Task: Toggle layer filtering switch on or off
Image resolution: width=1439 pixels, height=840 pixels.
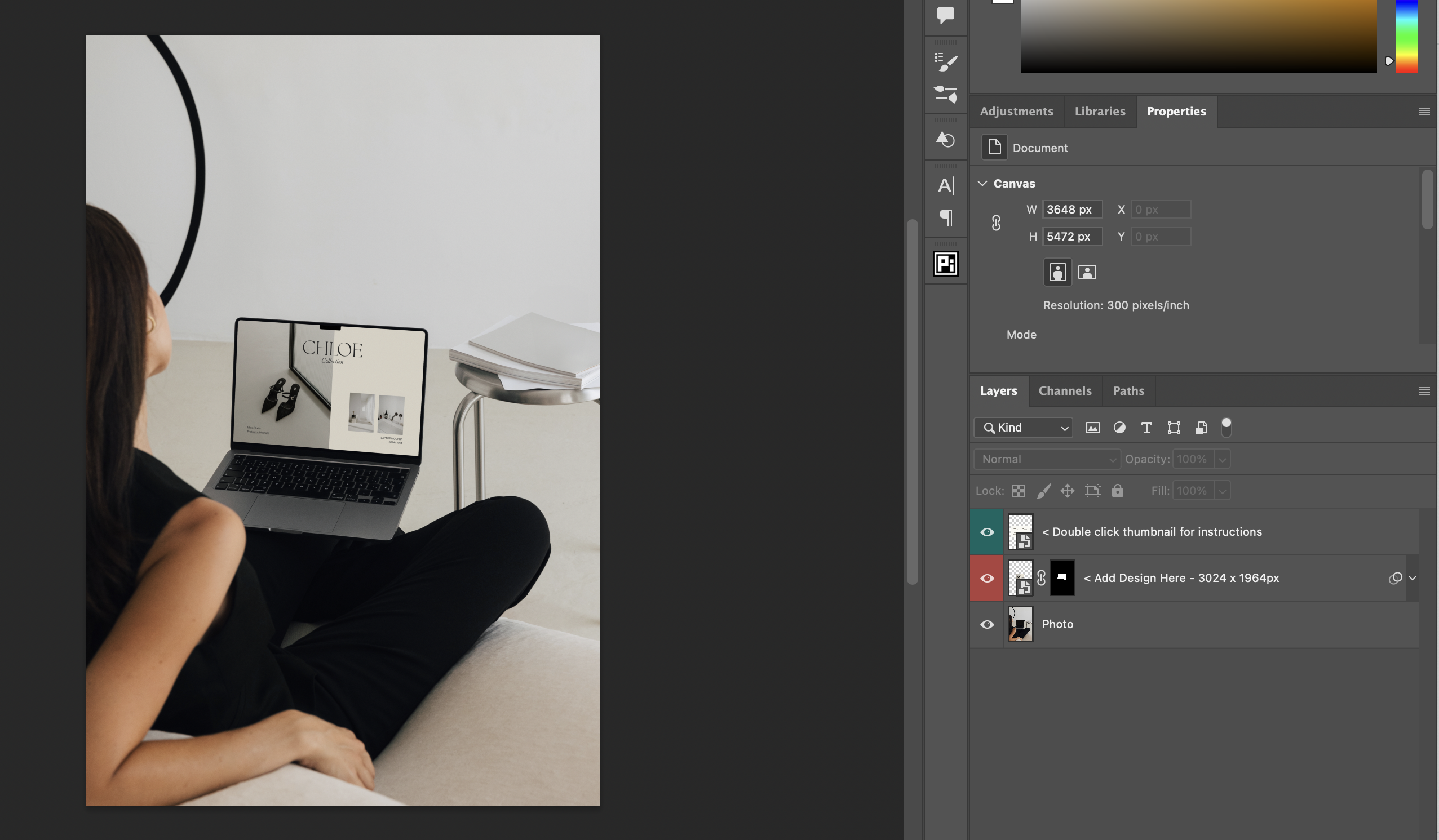Action: point(1226,428)
